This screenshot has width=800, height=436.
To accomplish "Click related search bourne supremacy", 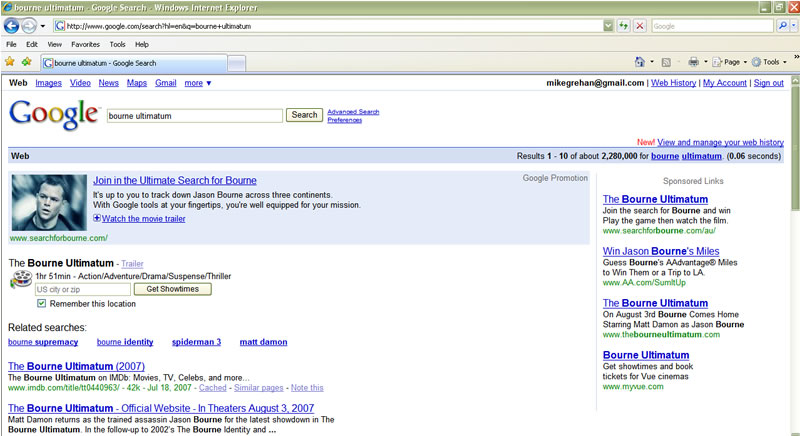I will pyautogui.click(x=43, y=342).
